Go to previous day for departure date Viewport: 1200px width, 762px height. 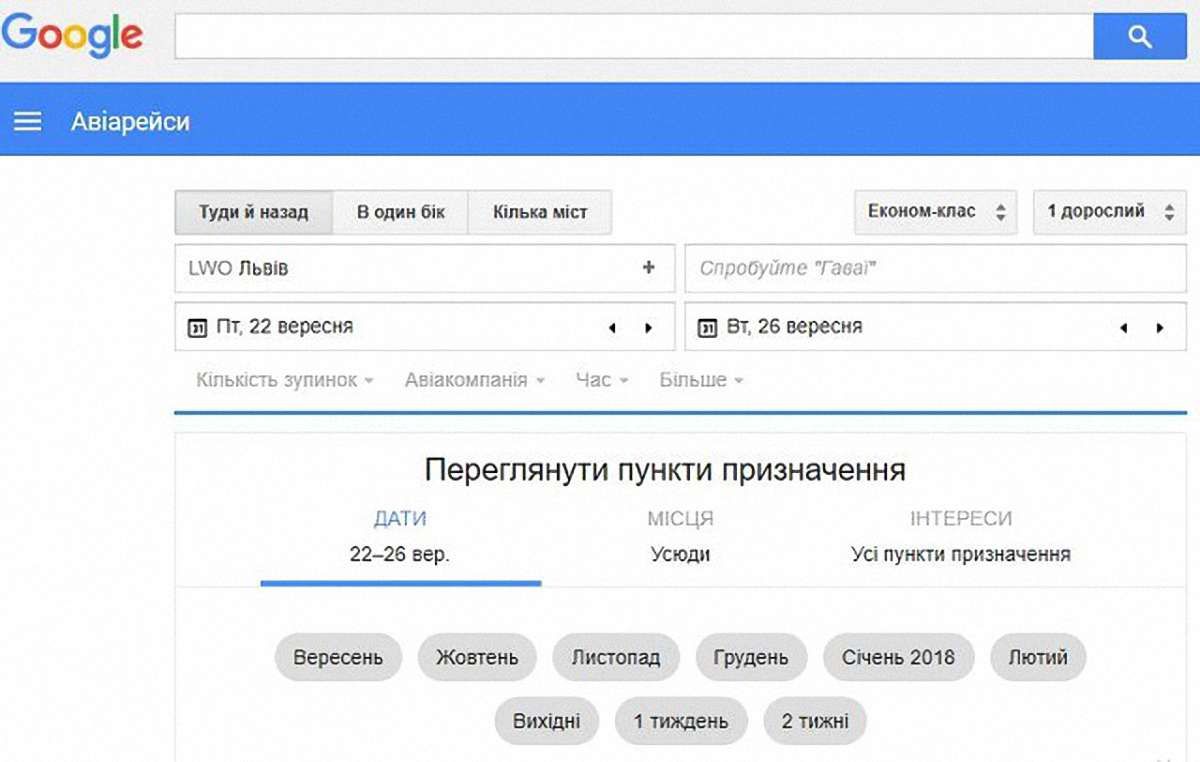(x=612, y=328)
